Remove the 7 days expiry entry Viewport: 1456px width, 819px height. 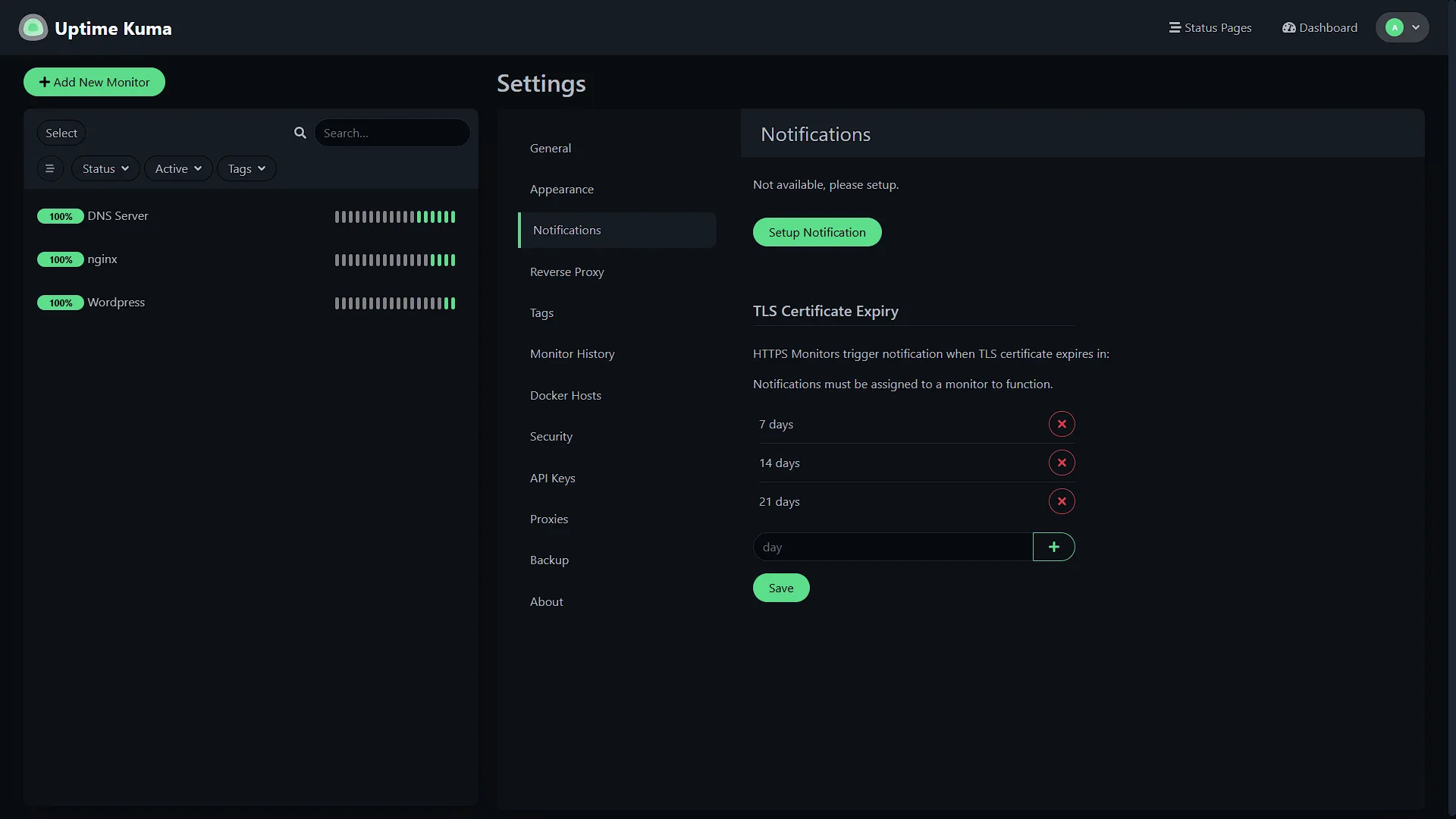click(x=1062, y=424)
